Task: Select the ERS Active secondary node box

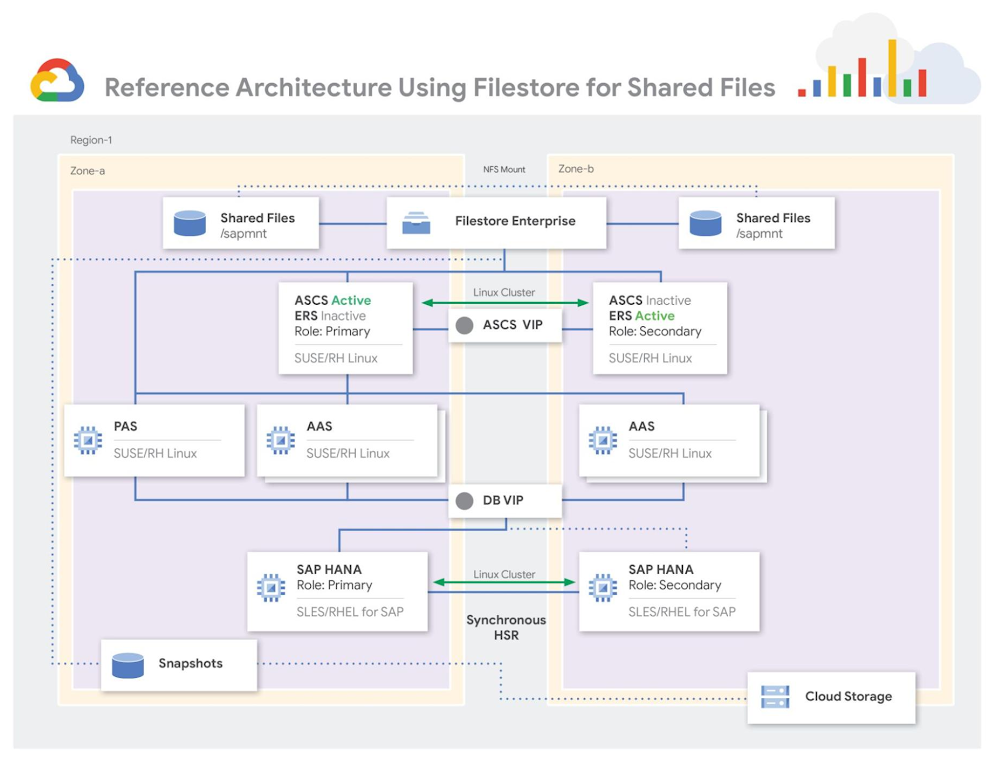Action: 660,328
